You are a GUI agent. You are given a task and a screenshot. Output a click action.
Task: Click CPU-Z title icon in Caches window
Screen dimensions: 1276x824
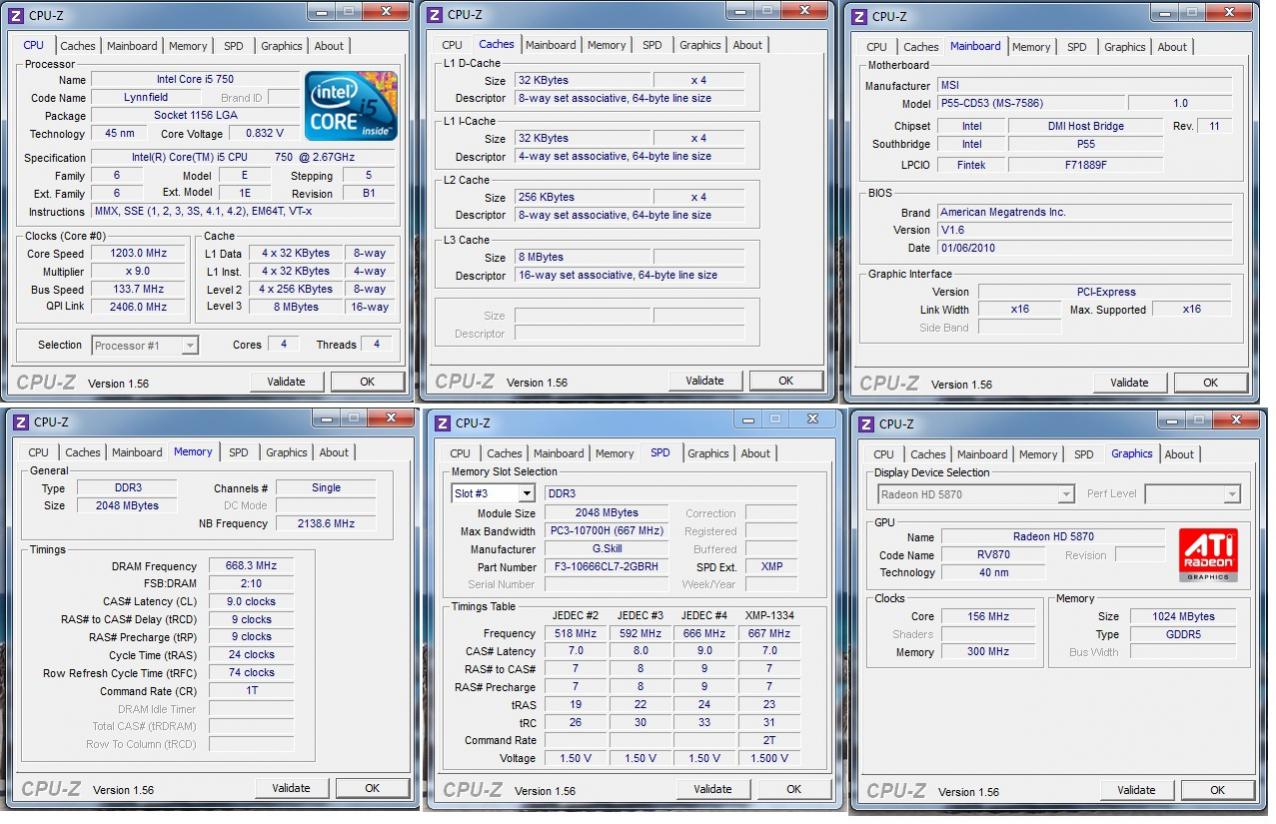pyautogui.click(x=435, y=14)
